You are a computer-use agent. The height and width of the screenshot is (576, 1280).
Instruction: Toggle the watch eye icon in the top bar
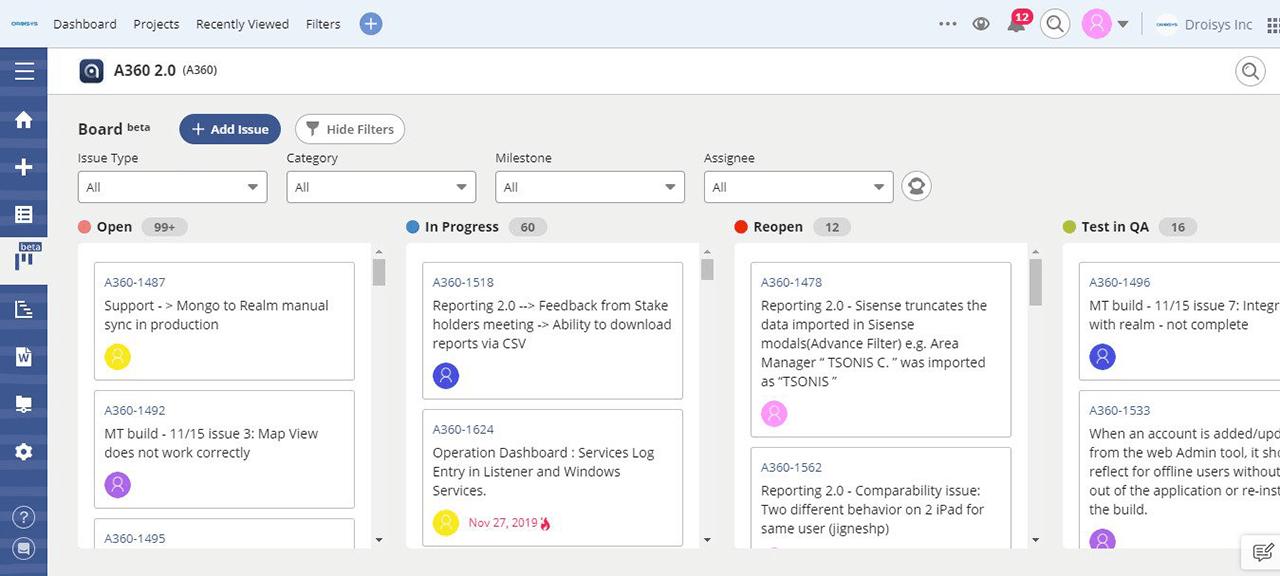(x=981, y=23)
